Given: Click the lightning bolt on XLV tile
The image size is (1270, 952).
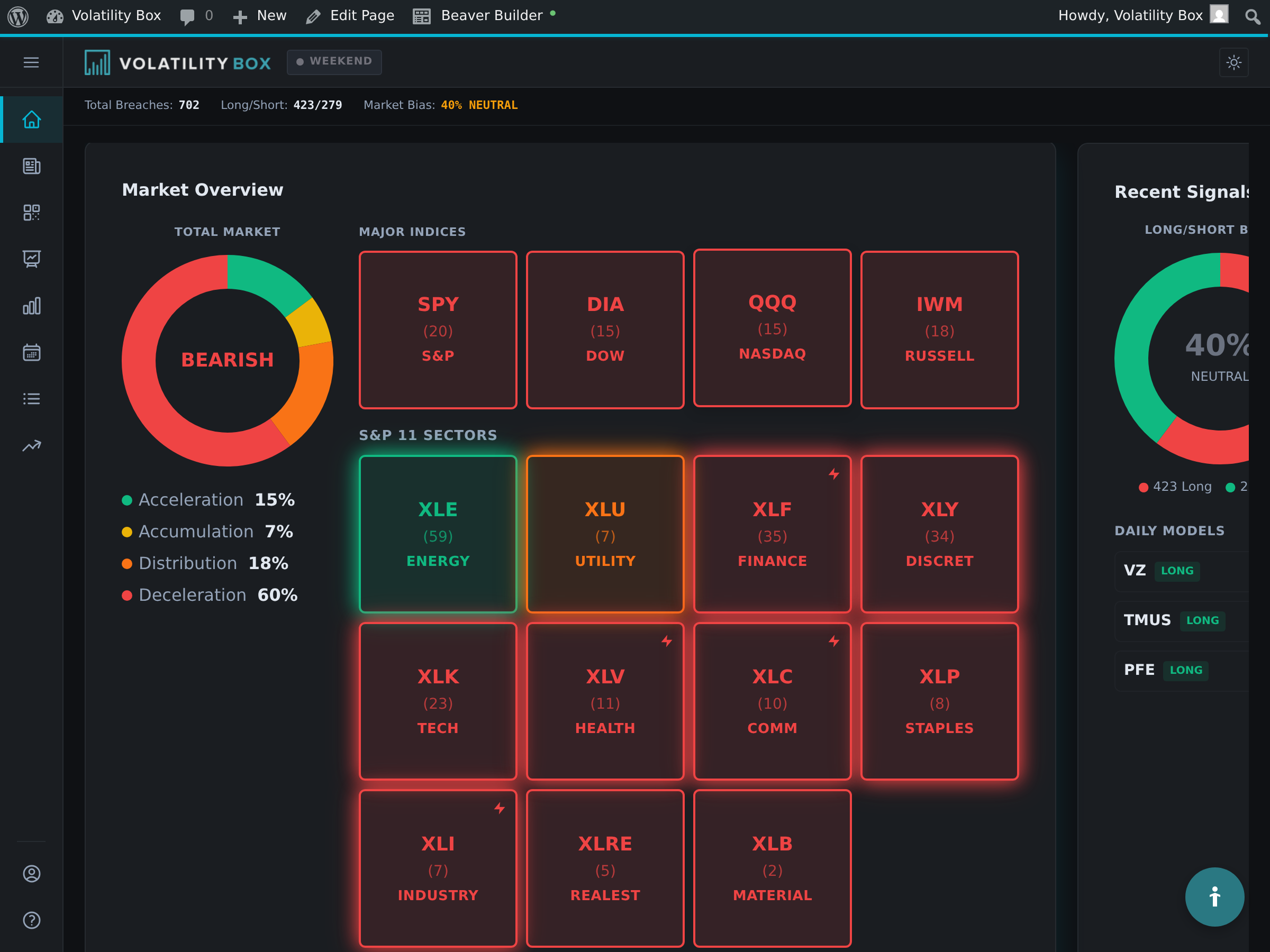Looking at the screenshot, I should pos(667,640).
